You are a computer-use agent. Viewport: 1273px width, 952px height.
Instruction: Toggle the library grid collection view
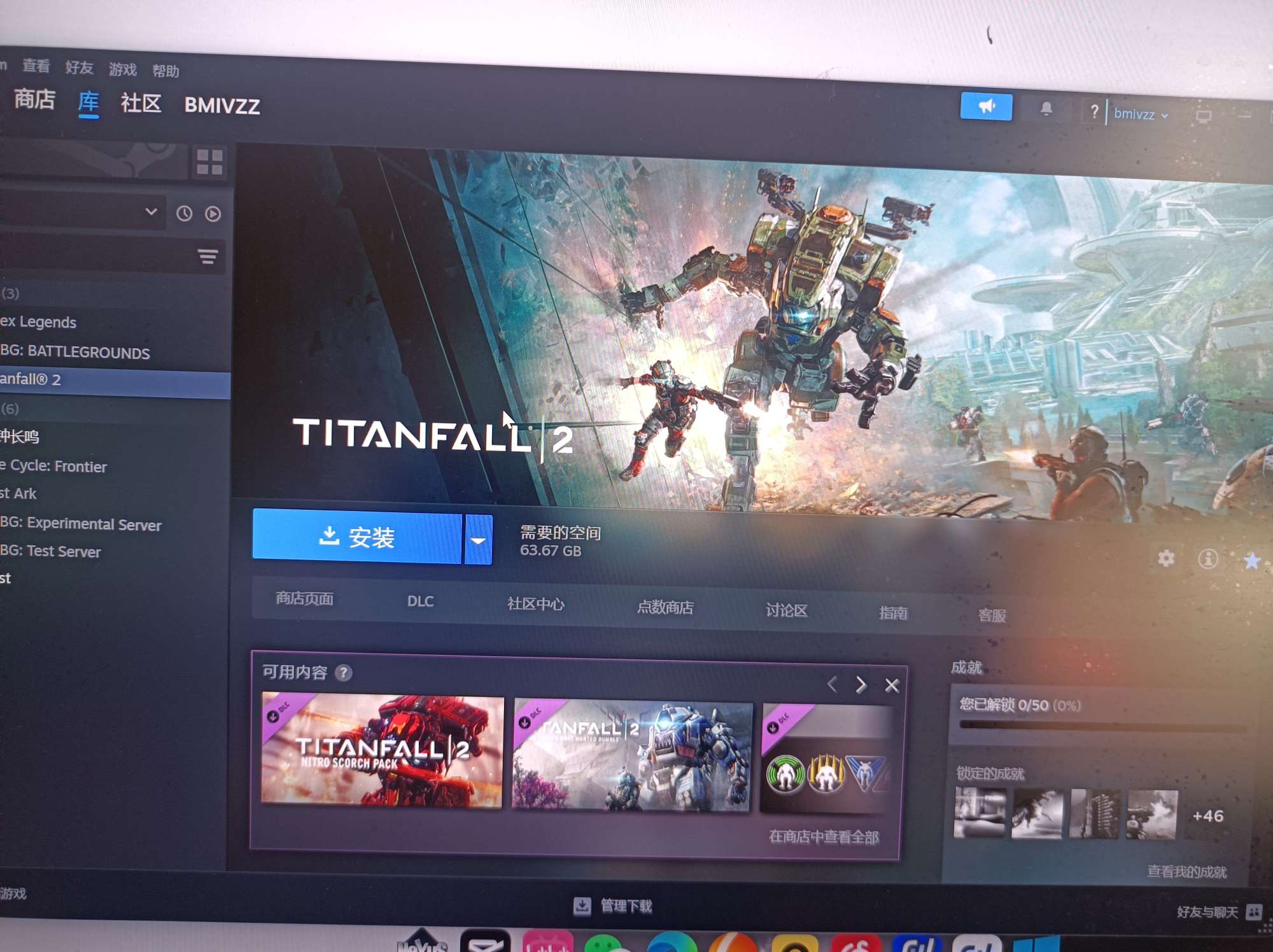[209, 162]
